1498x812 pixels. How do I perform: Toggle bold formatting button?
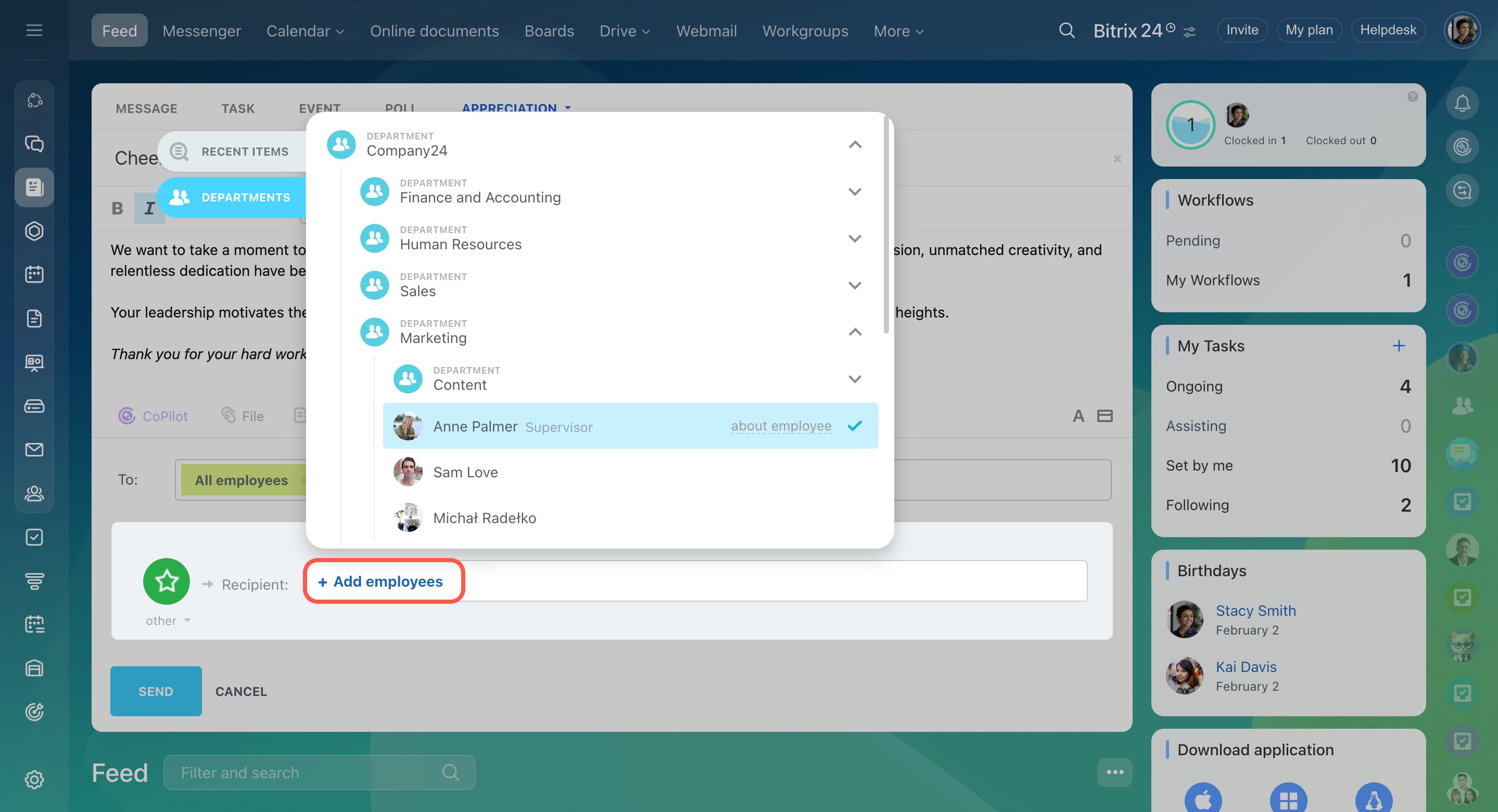point(118,208)
